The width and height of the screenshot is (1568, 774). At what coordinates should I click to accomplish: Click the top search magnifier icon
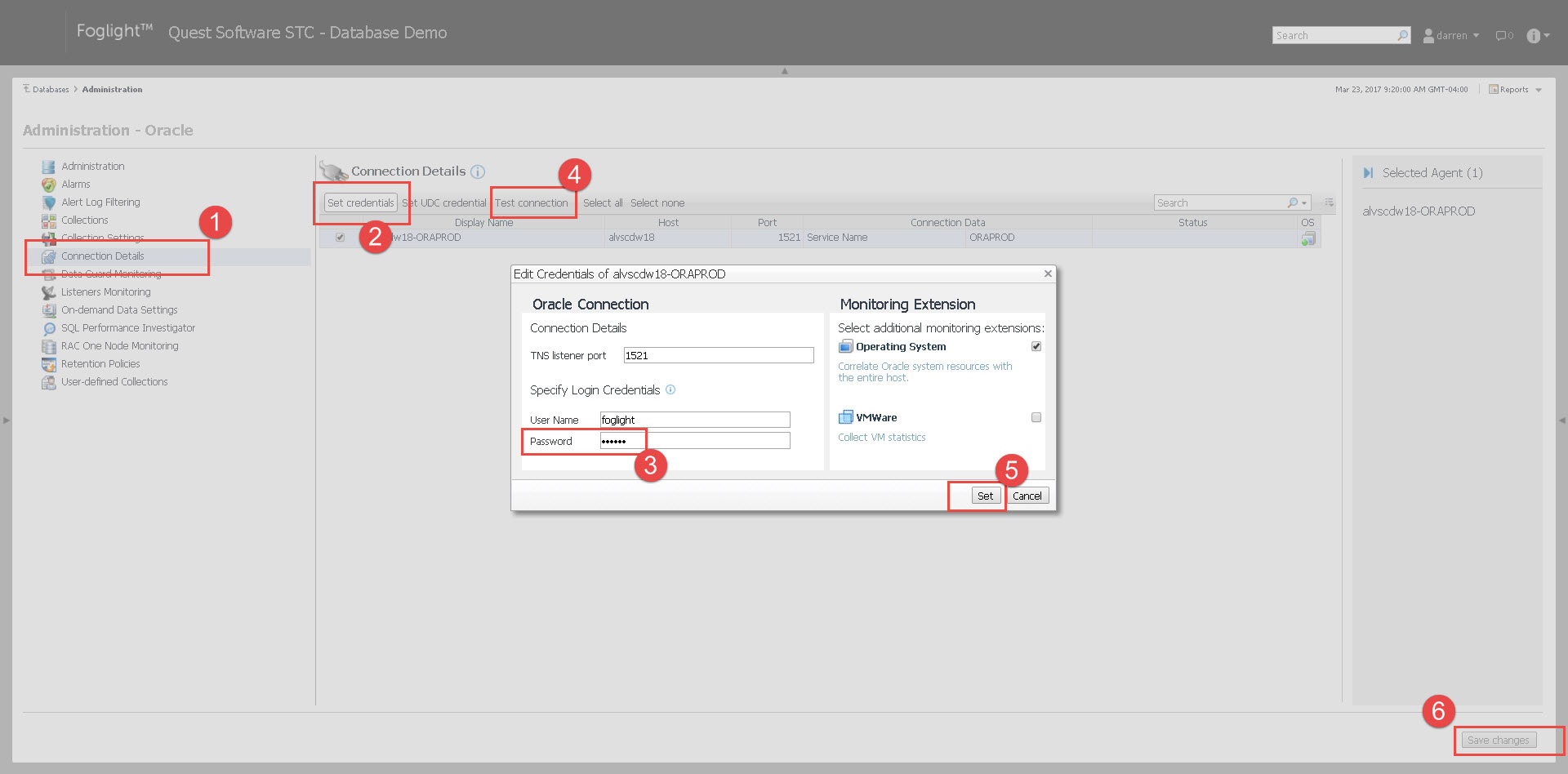point(1402,35)
